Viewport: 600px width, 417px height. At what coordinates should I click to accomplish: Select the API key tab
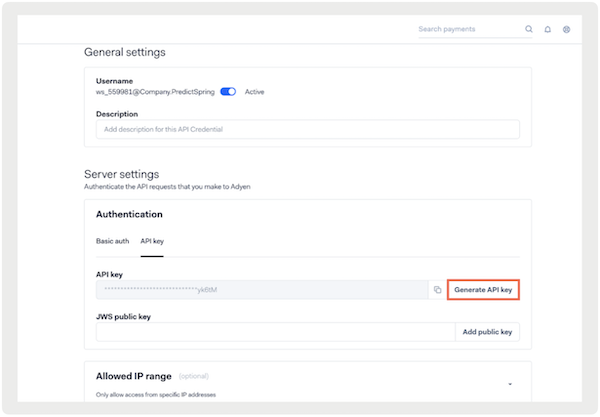coord(152,241)
